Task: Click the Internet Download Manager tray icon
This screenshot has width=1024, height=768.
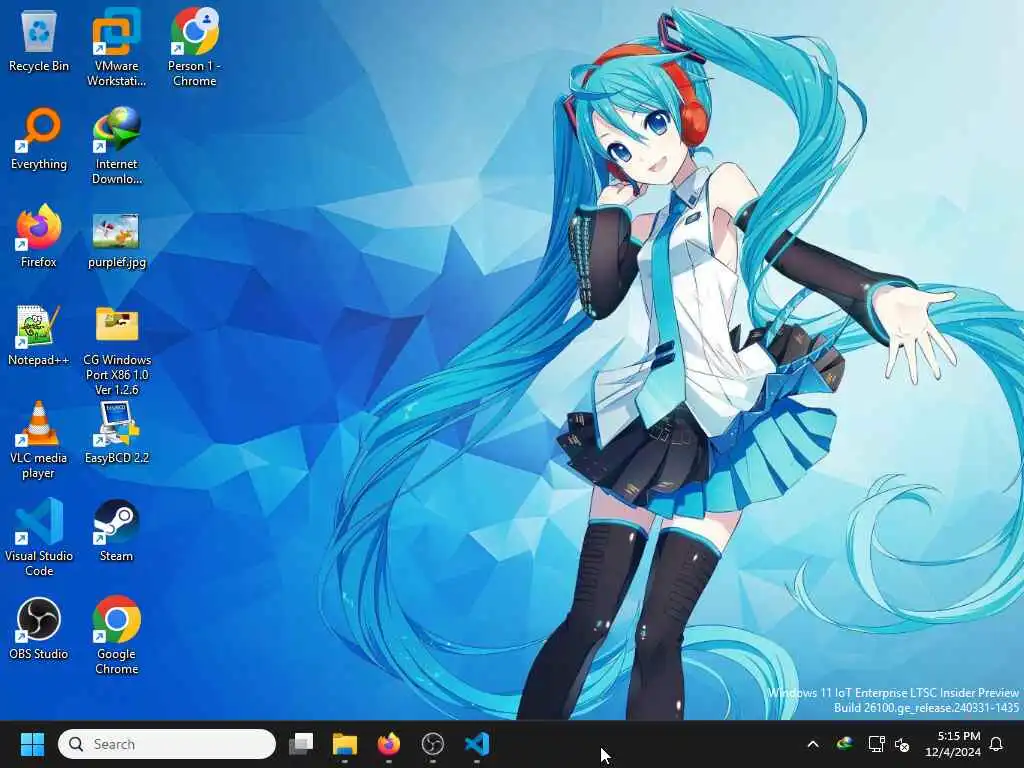Action: point(844,744)
